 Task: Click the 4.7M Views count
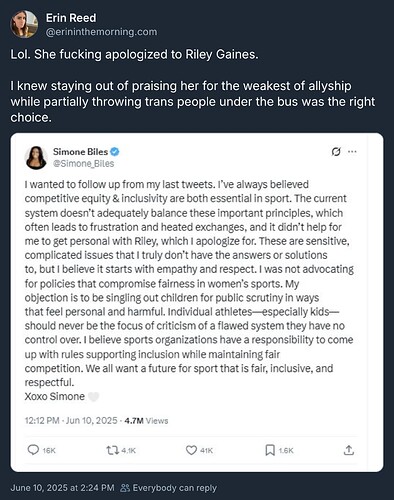146,421
